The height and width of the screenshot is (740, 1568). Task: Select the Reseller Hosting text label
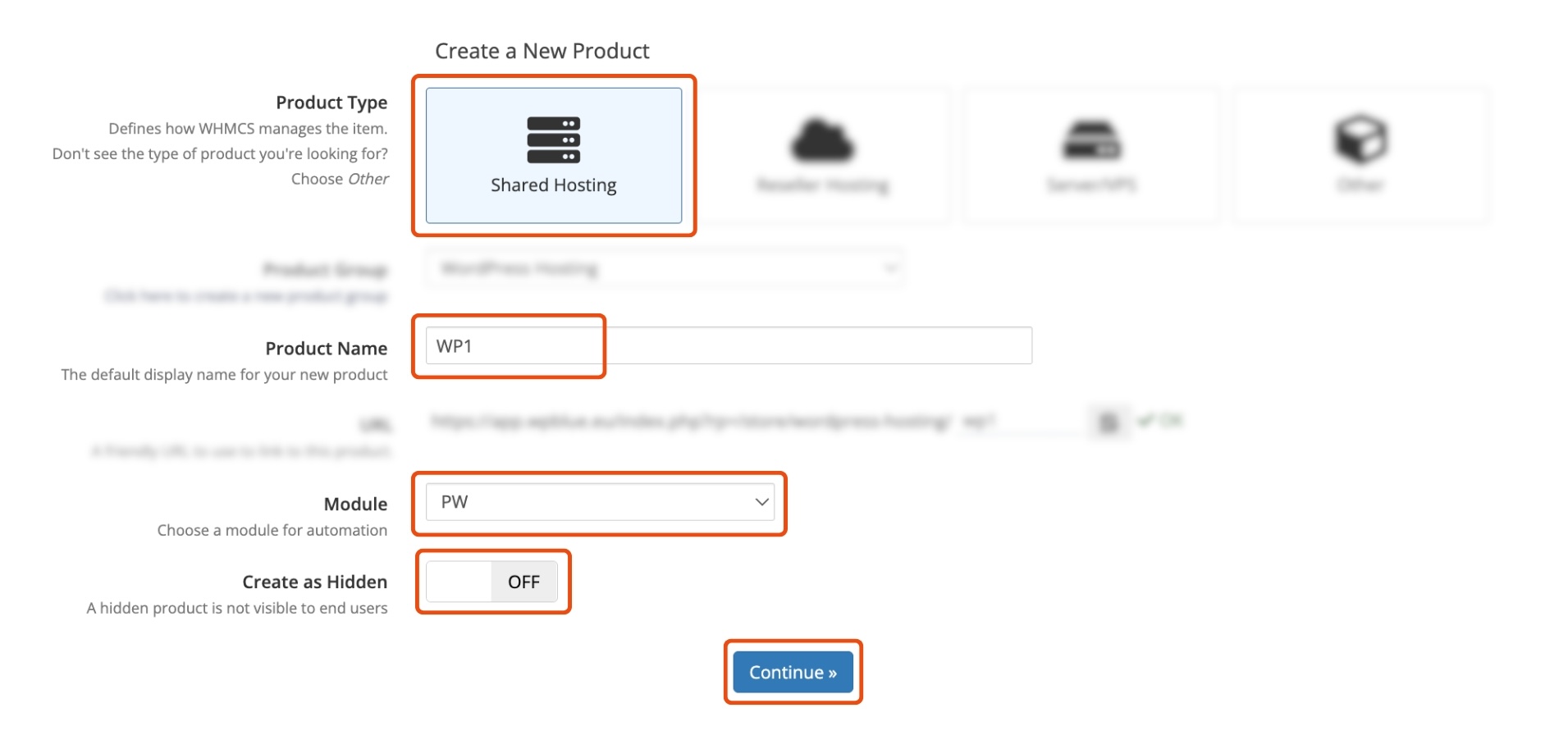[x=822, y=185]
